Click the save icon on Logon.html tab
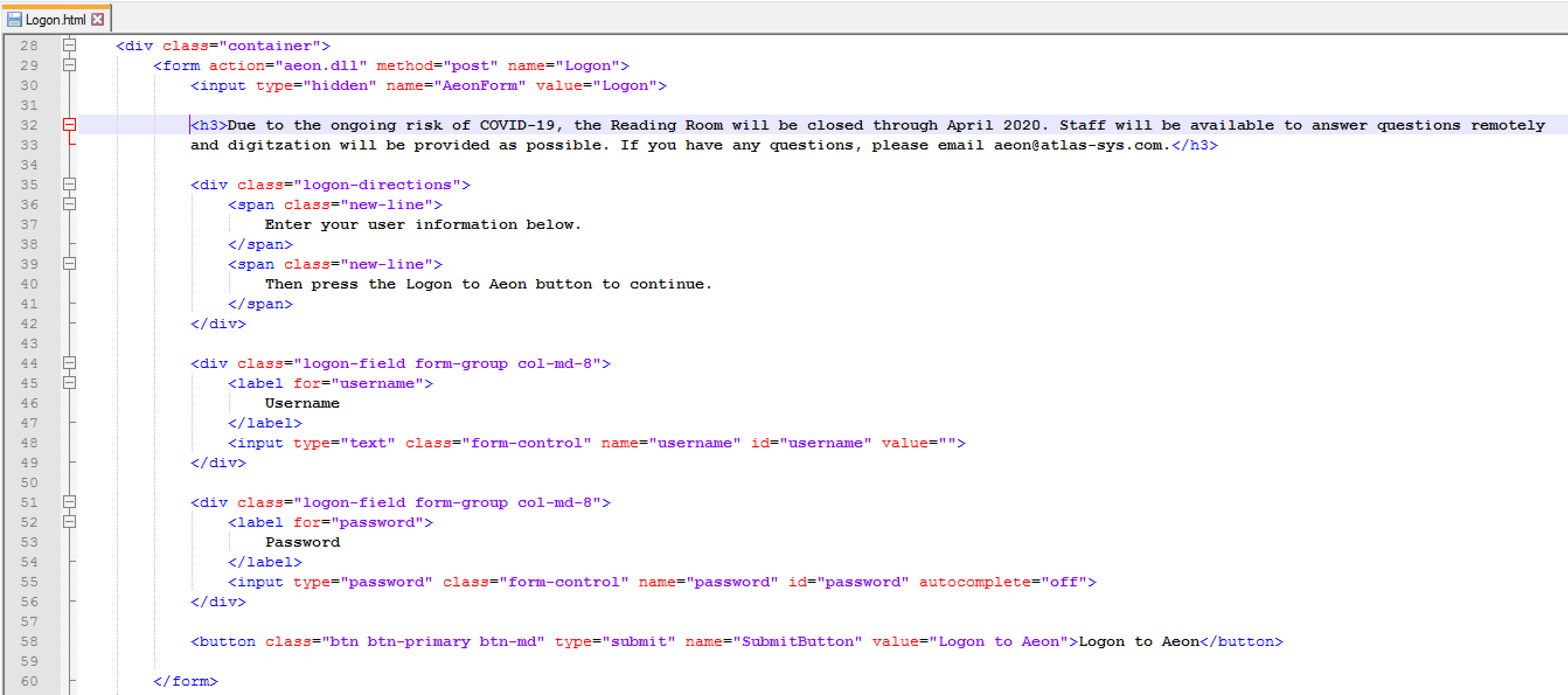This screenshot has width=1568, height=695. (x=14, y=19)
